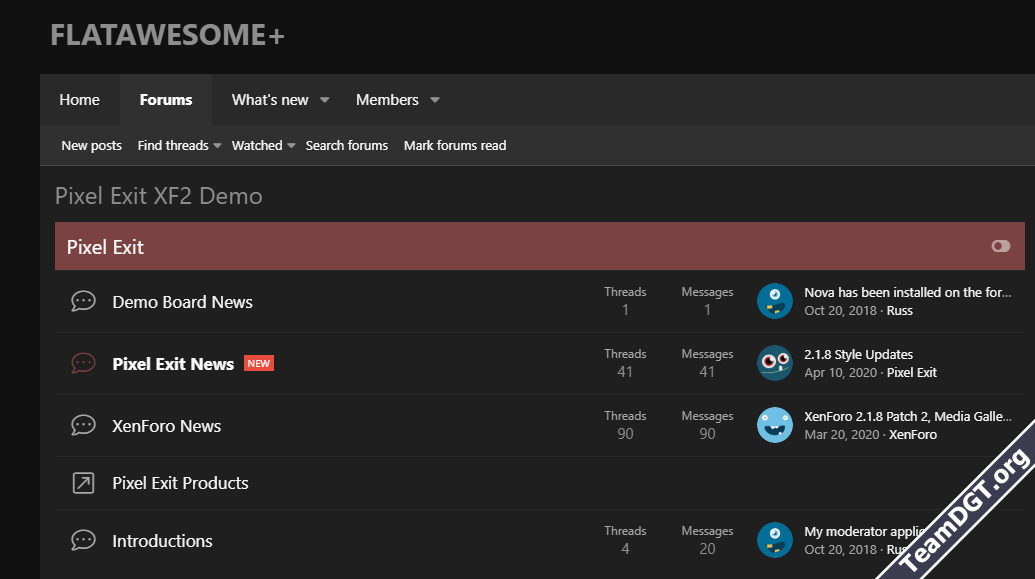This screenshot has height=579, width=1035.
Task: Click Mark forums read
Action: point(455,146)
